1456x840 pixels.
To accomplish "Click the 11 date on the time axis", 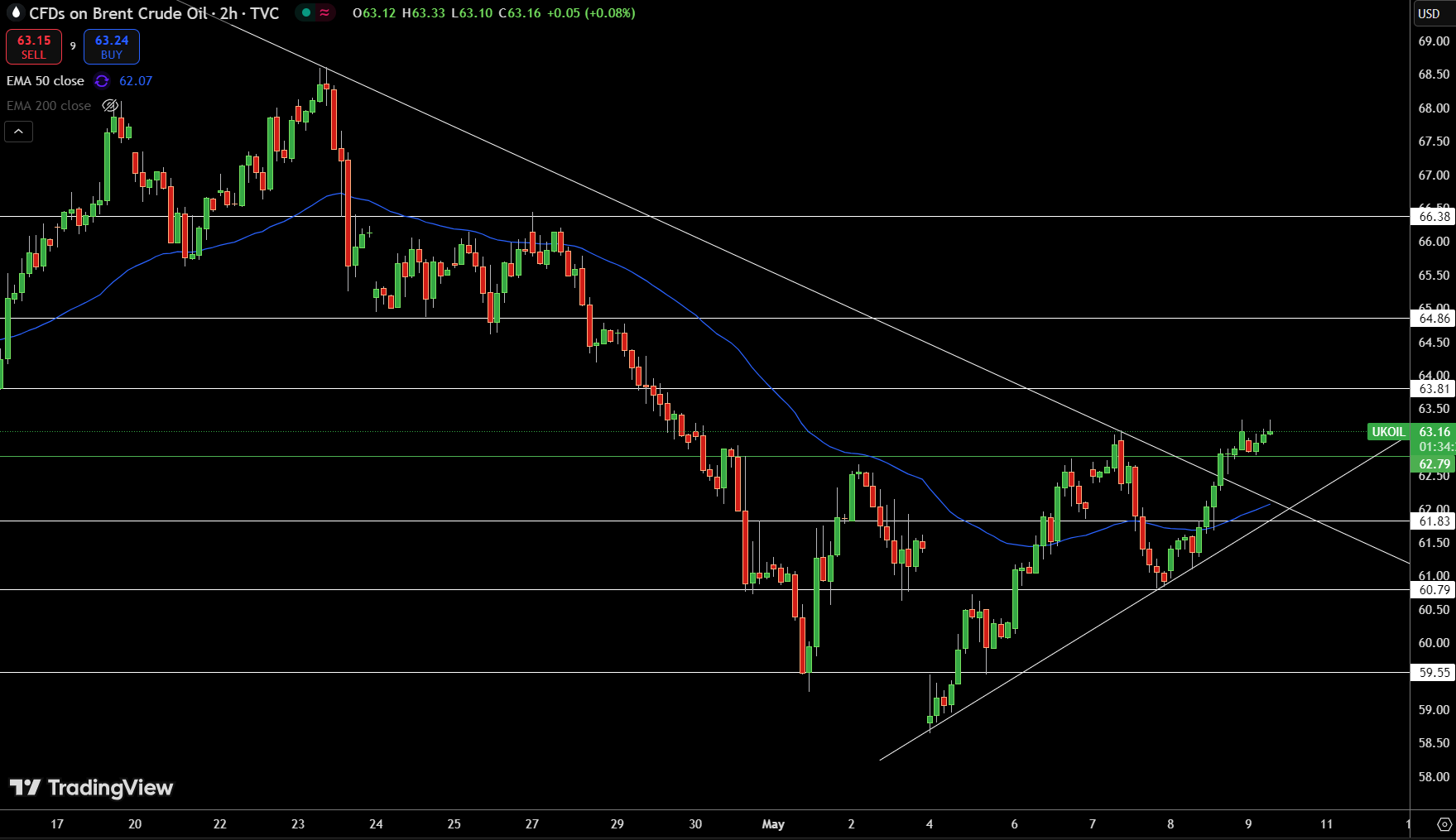I will point(1327,824).
